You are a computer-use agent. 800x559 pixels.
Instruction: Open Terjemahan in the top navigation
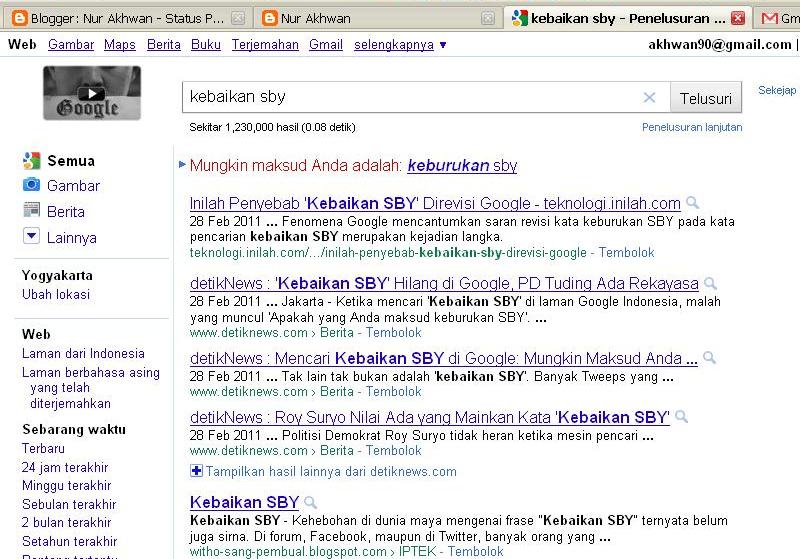265,45
